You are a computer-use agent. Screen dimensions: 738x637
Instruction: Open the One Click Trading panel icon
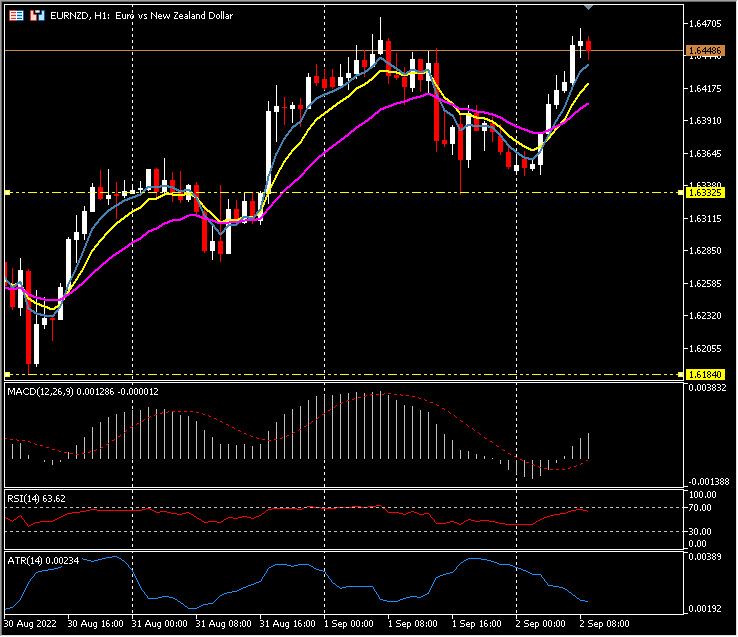[15, 17]
